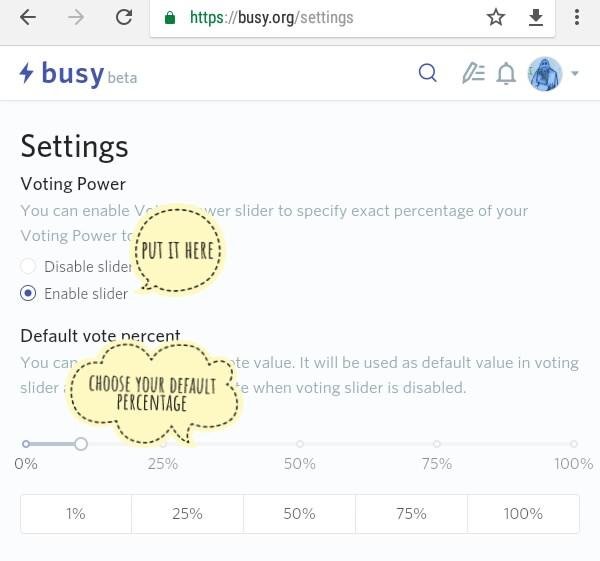The height and width of the screenshot is (561, 600).
Task: Choose the 100% preset button
Action: click(x=523, y=514)
